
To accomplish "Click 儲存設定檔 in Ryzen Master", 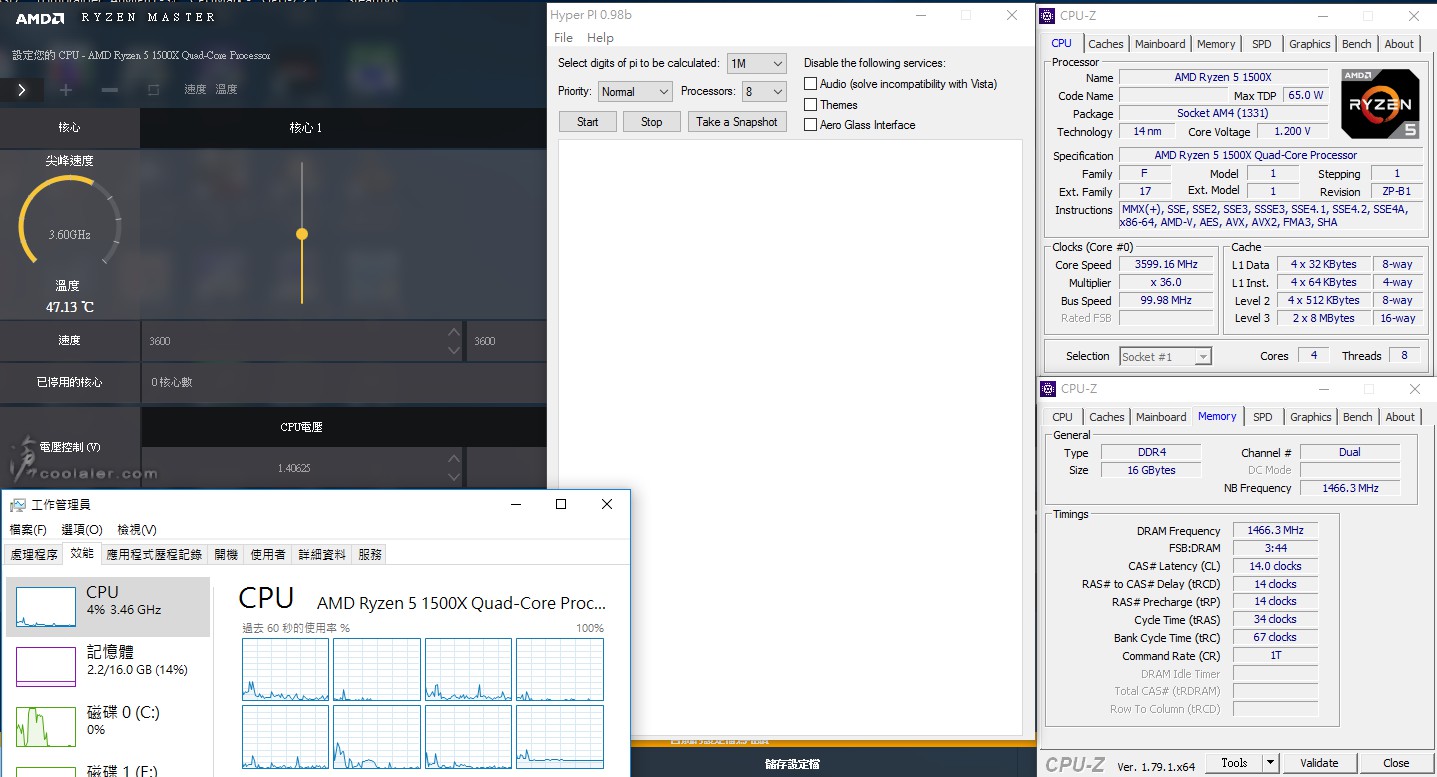I will pos(792,764).
